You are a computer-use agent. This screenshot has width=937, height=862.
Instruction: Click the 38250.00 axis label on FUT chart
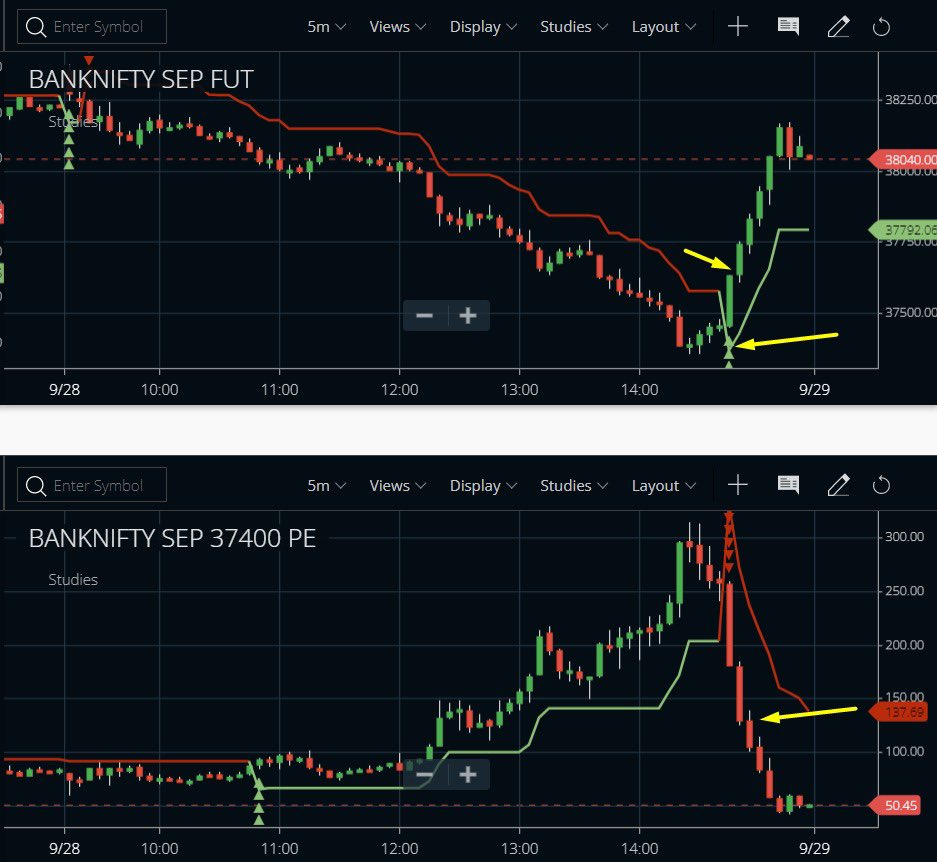910,99
